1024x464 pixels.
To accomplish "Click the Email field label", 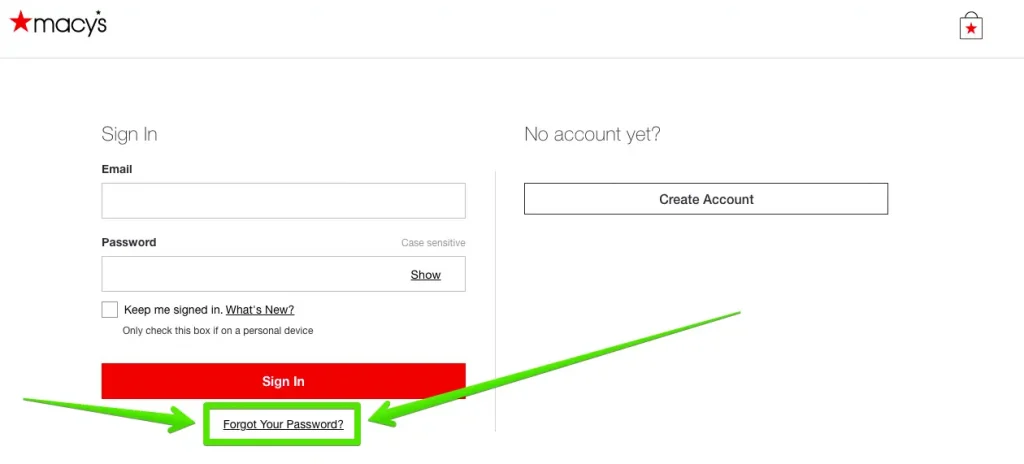I will (117, 169).
